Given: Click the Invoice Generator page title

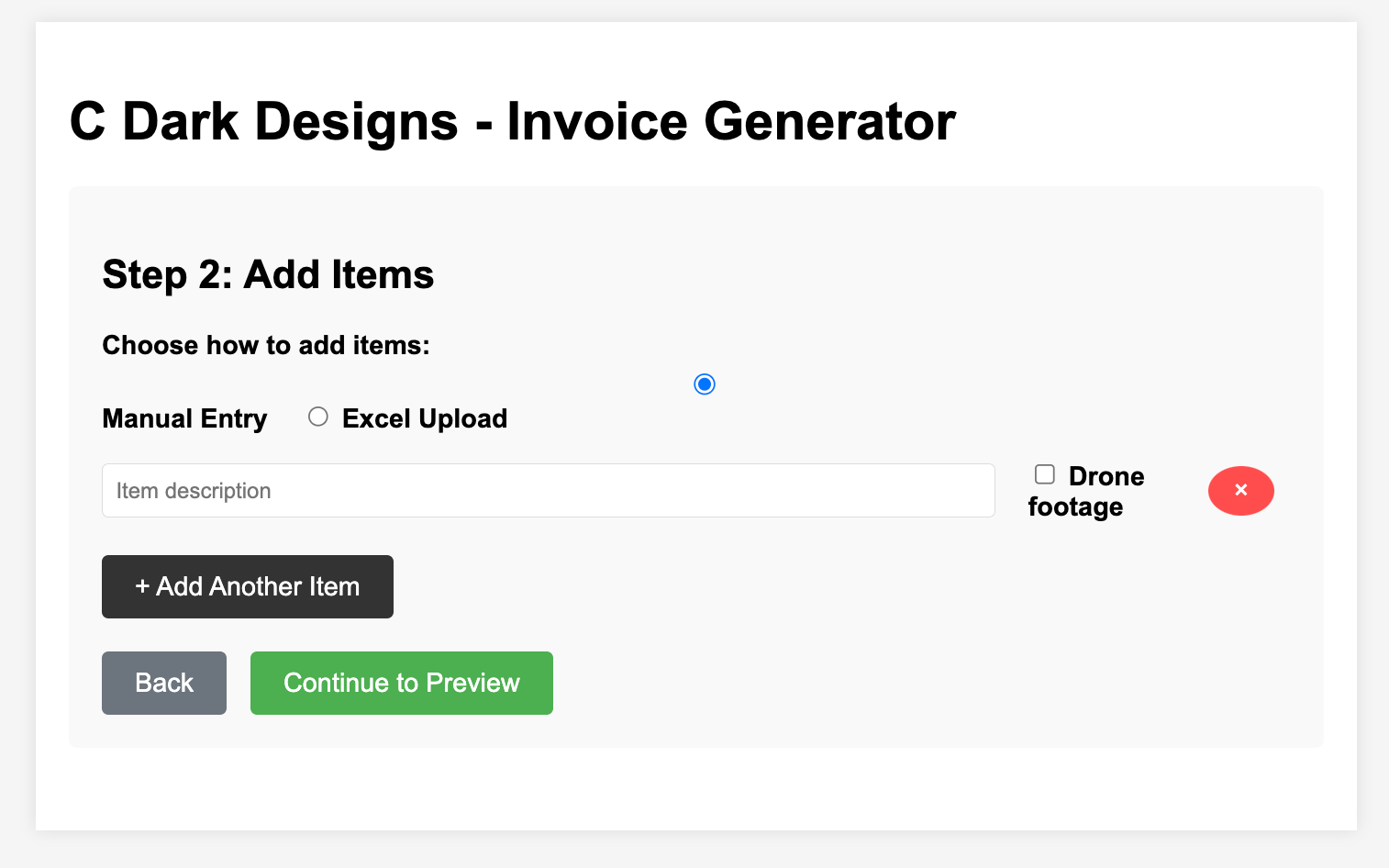Looking at the screenshot, I should click(513, 121).
